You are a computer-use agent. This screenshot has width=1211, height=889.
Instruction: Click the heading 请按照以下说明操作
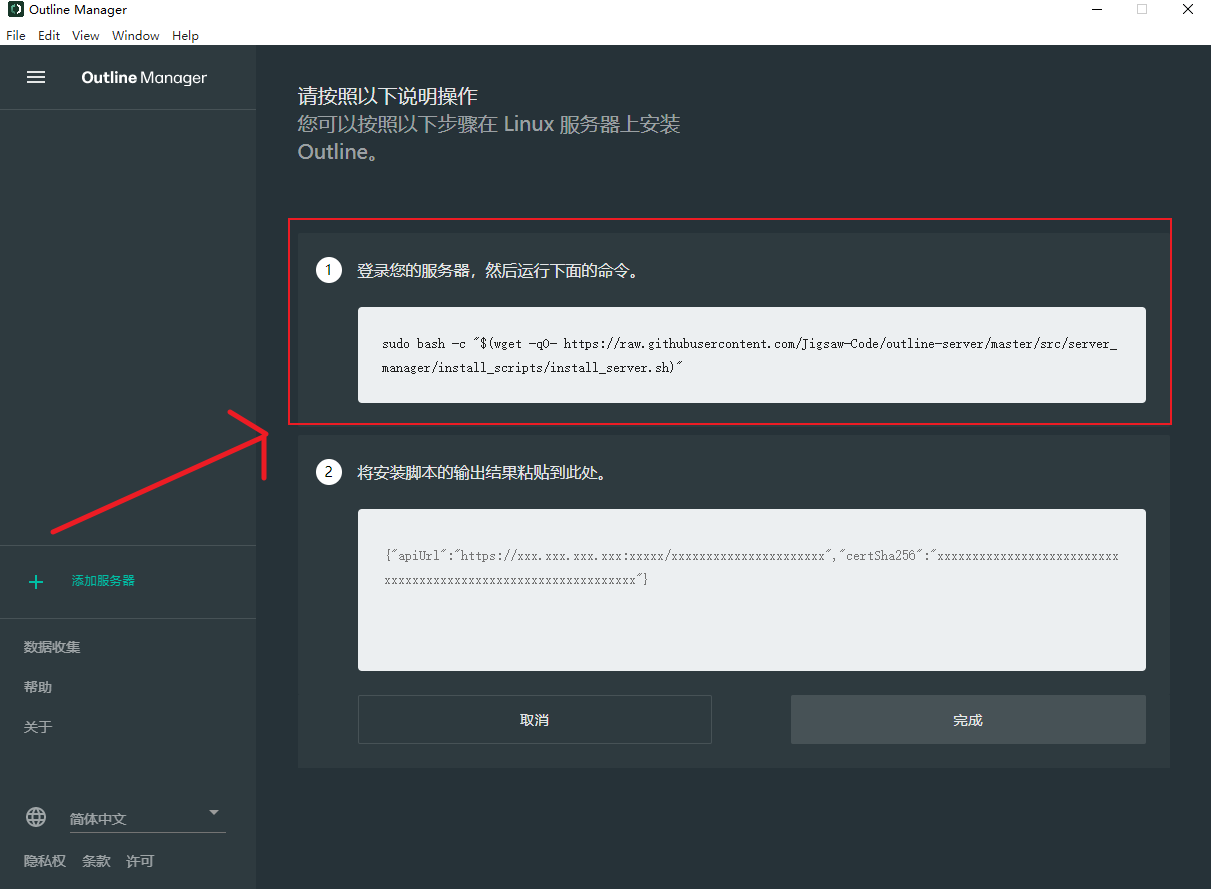pos(388,97)
